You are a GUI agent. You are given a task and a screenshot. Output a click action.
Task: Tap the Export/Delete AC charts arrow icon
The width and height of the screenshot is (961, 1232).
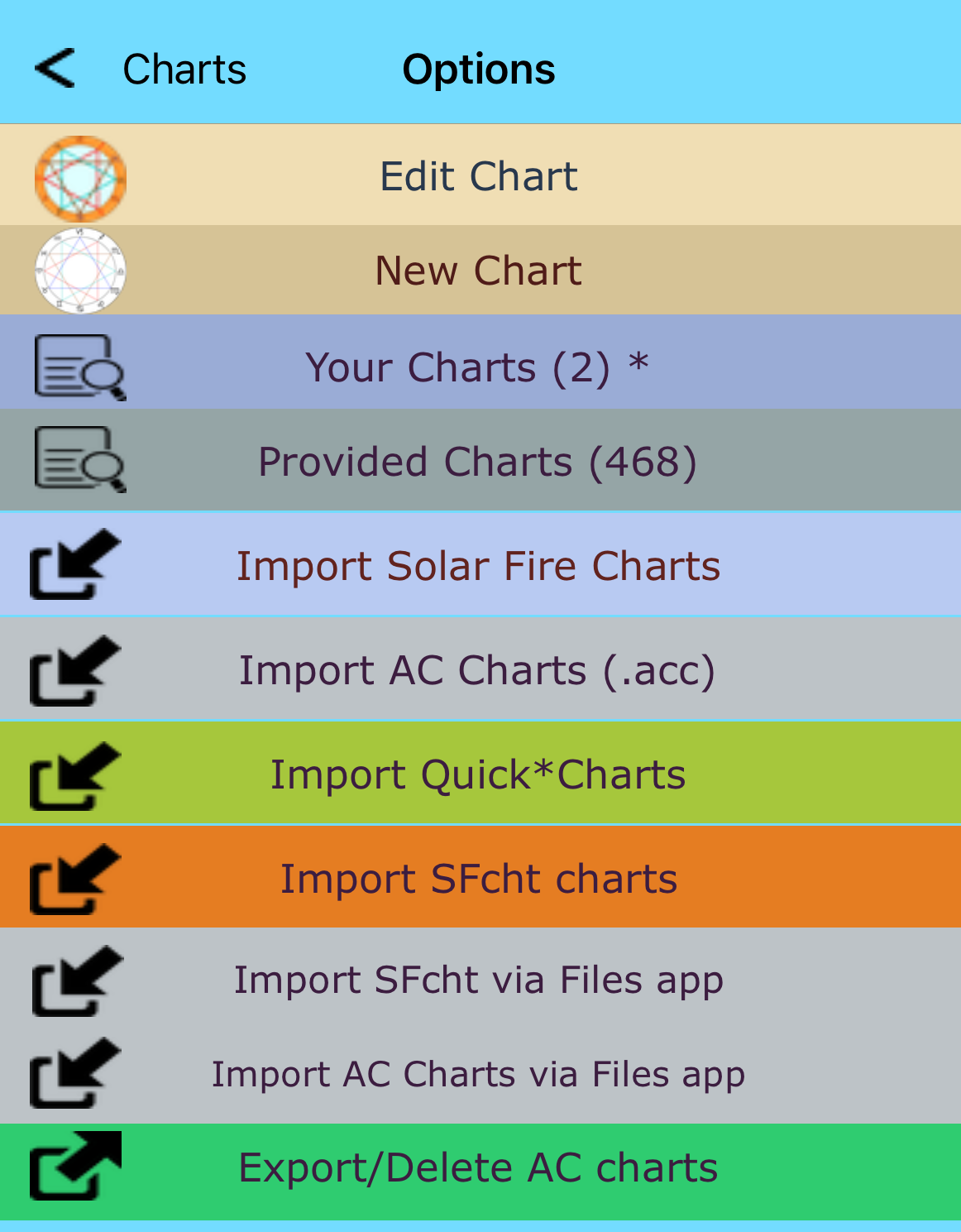point(75,1165)
